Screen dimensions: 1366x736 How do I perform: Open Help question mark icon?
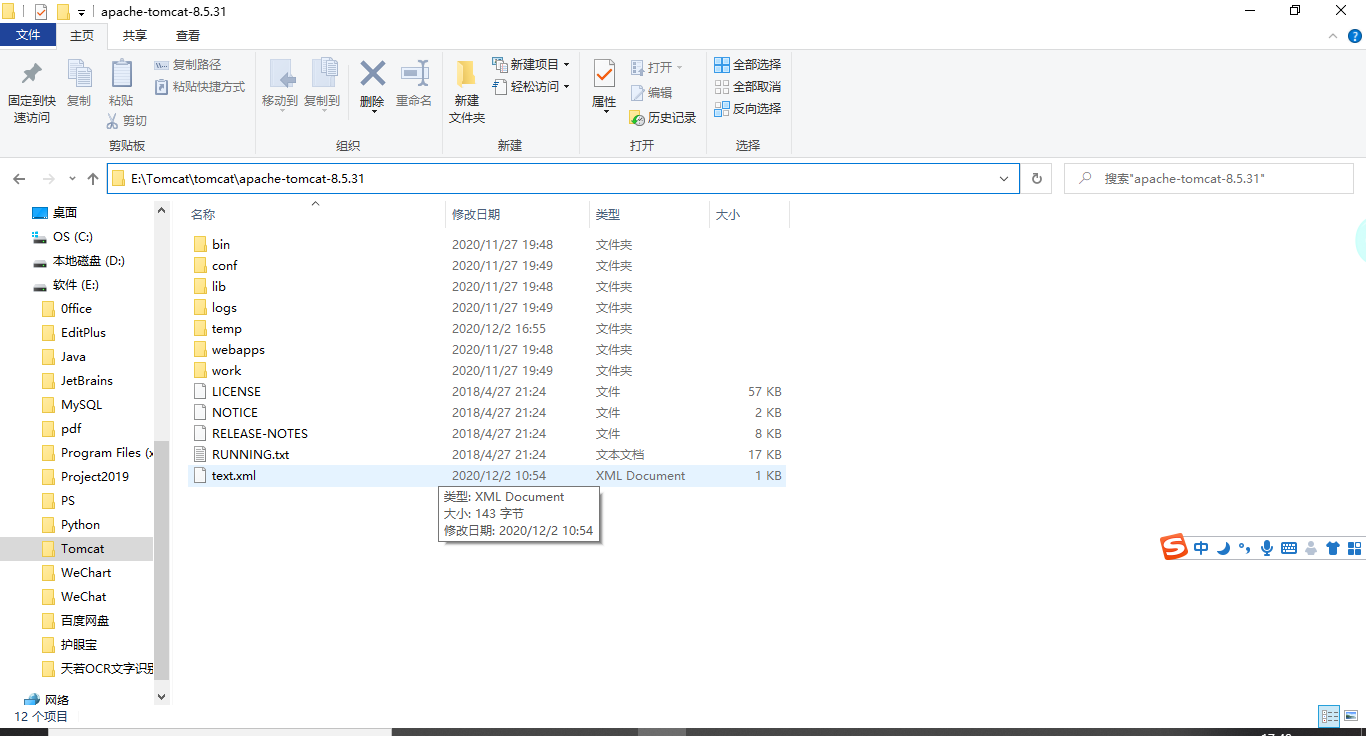(1354, 35)
